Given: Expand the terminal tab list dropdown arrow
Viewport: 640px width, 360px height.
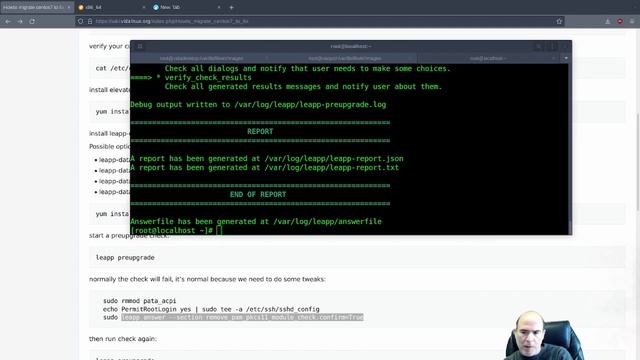Looking at the screenshot, I should tap(566, 58).
